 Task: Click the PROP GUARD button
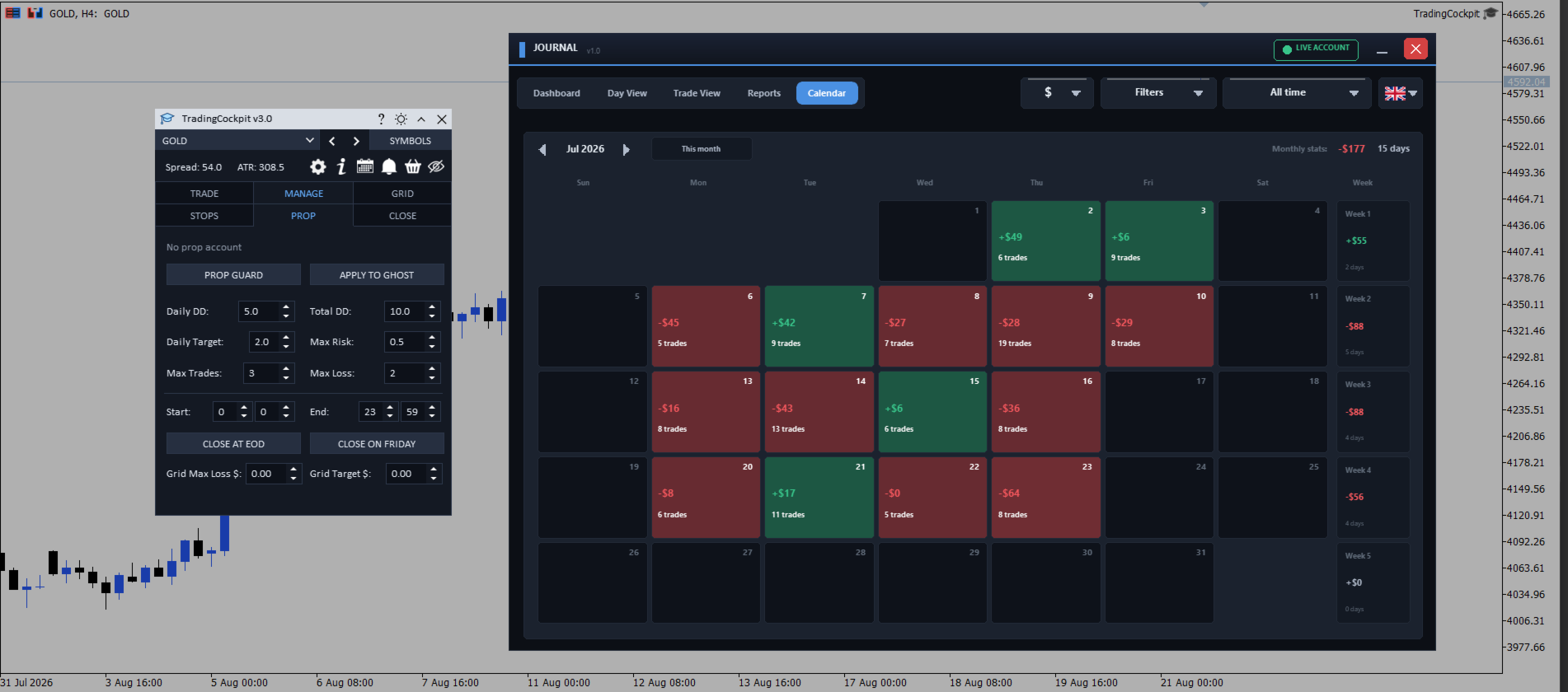pos(233,275)
